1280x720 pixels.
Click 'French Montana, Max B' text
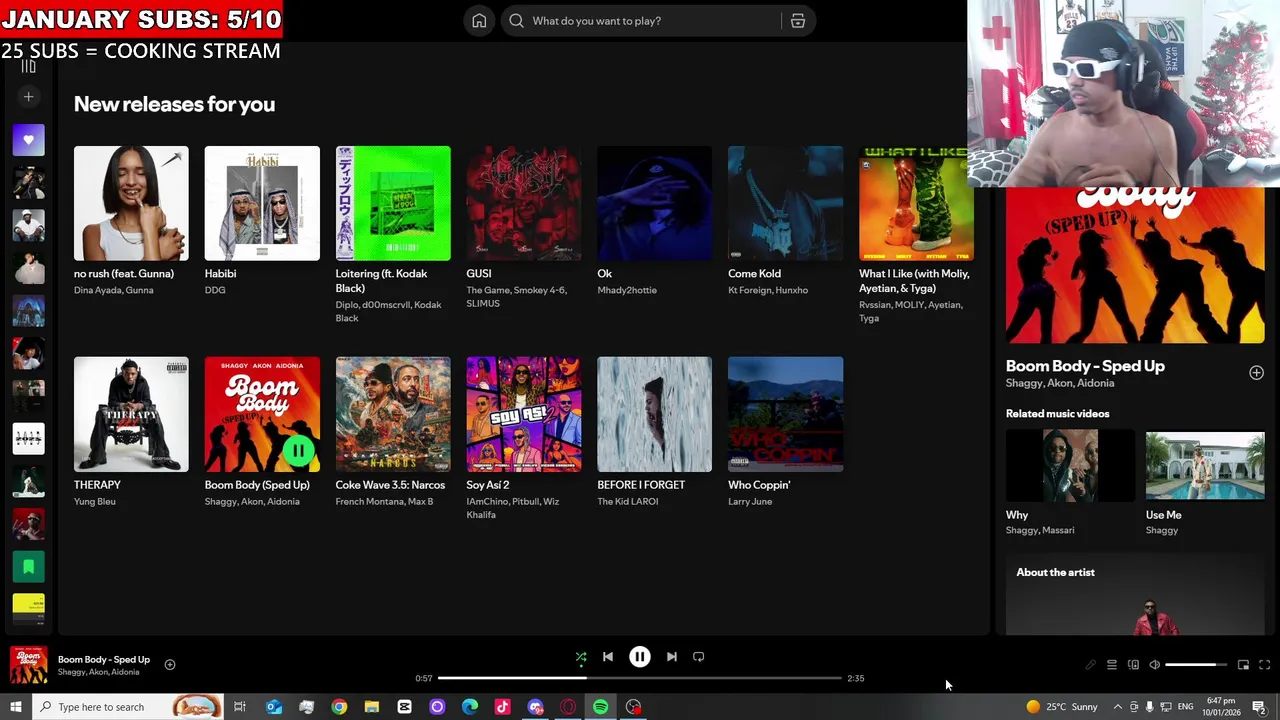point(384,501)
